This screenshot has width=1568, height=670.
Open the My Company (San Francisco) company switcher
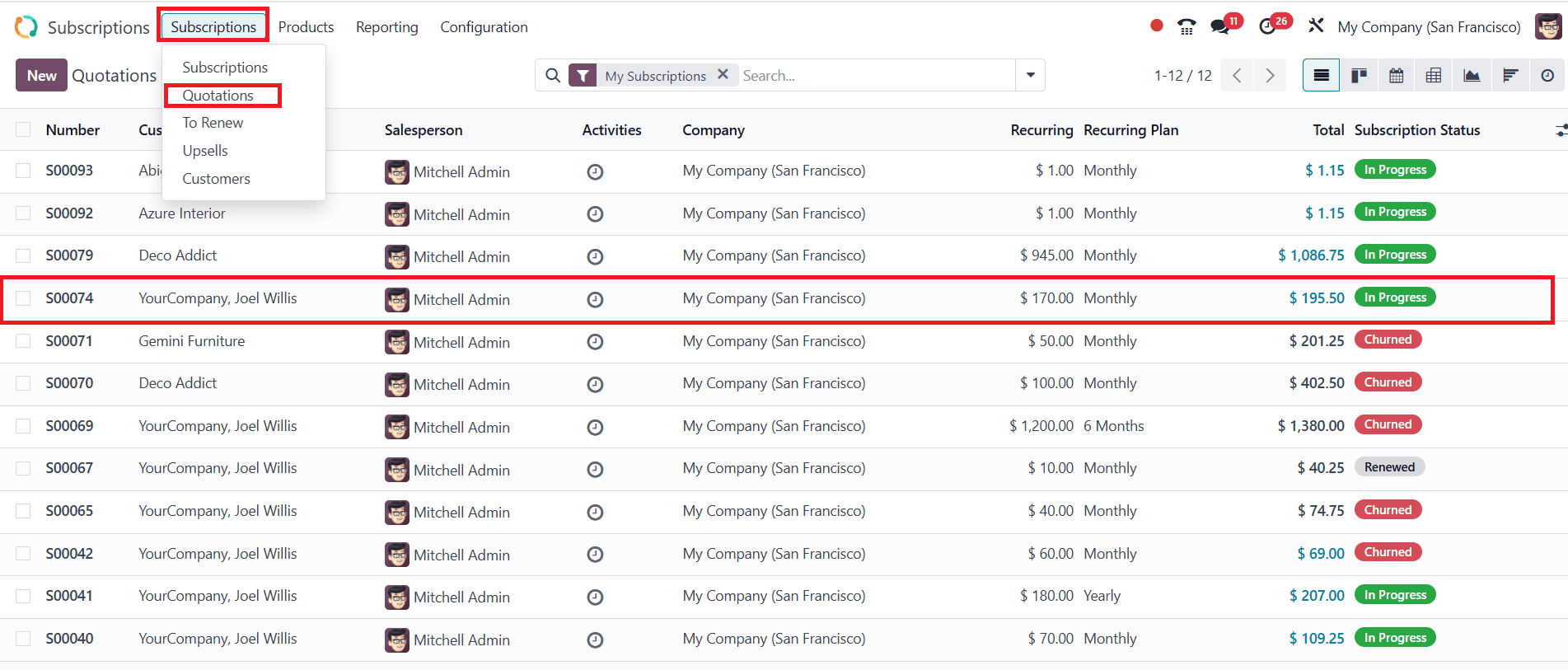pos(1429,26)
